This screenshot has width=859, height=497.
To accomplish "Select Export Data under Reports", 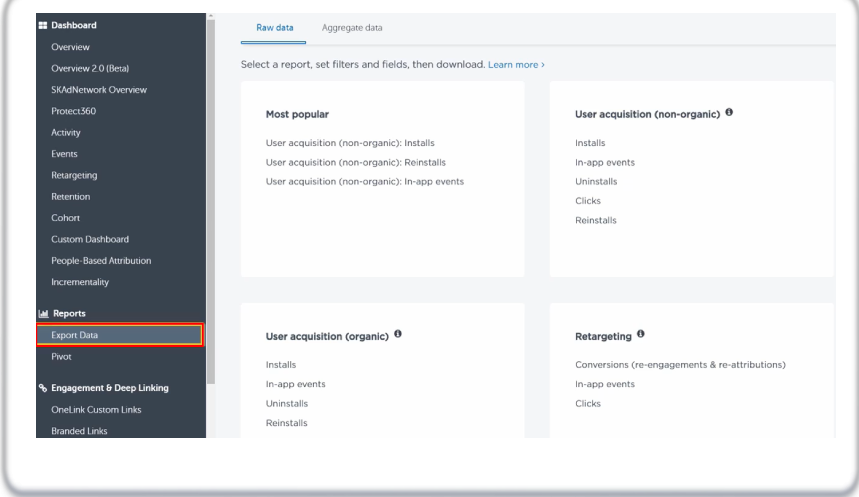I will coord(120,335).
